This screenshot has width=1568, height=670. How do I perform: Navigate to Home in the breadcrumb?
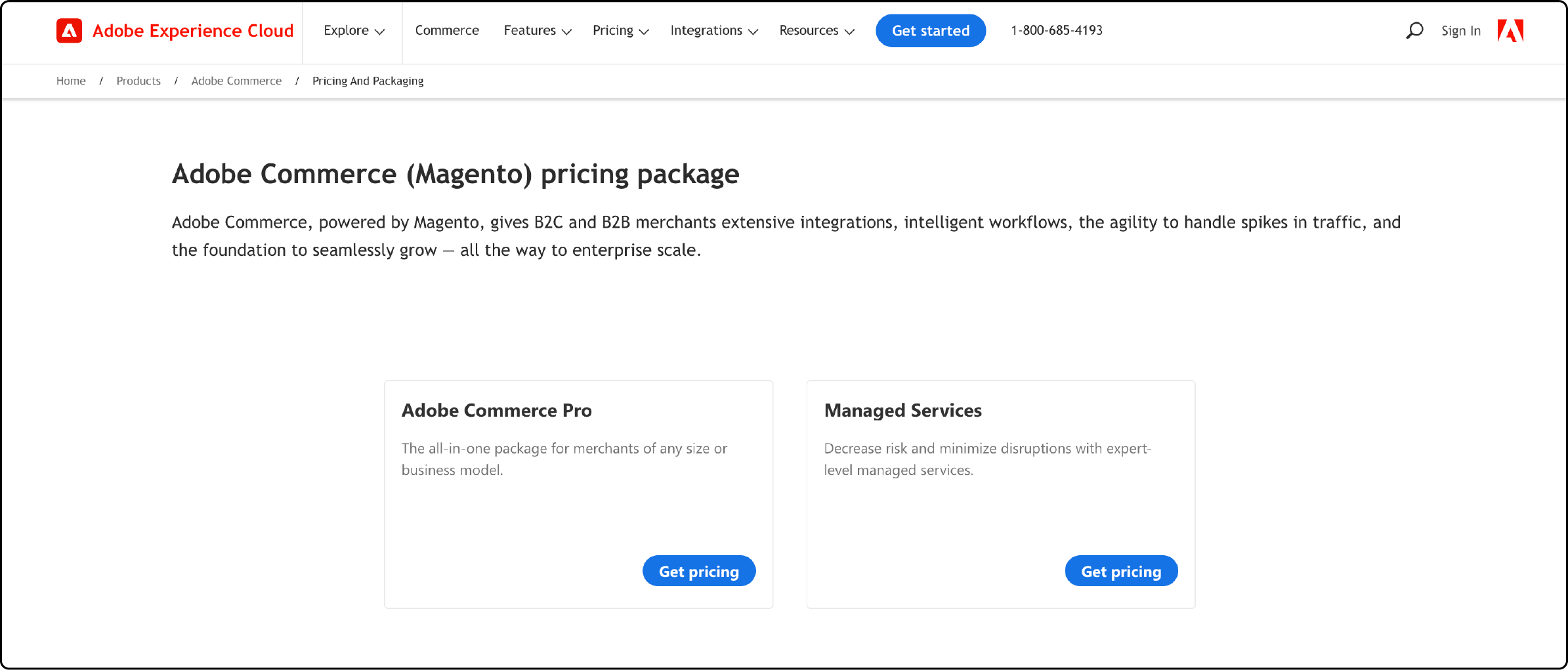point(71,81)
